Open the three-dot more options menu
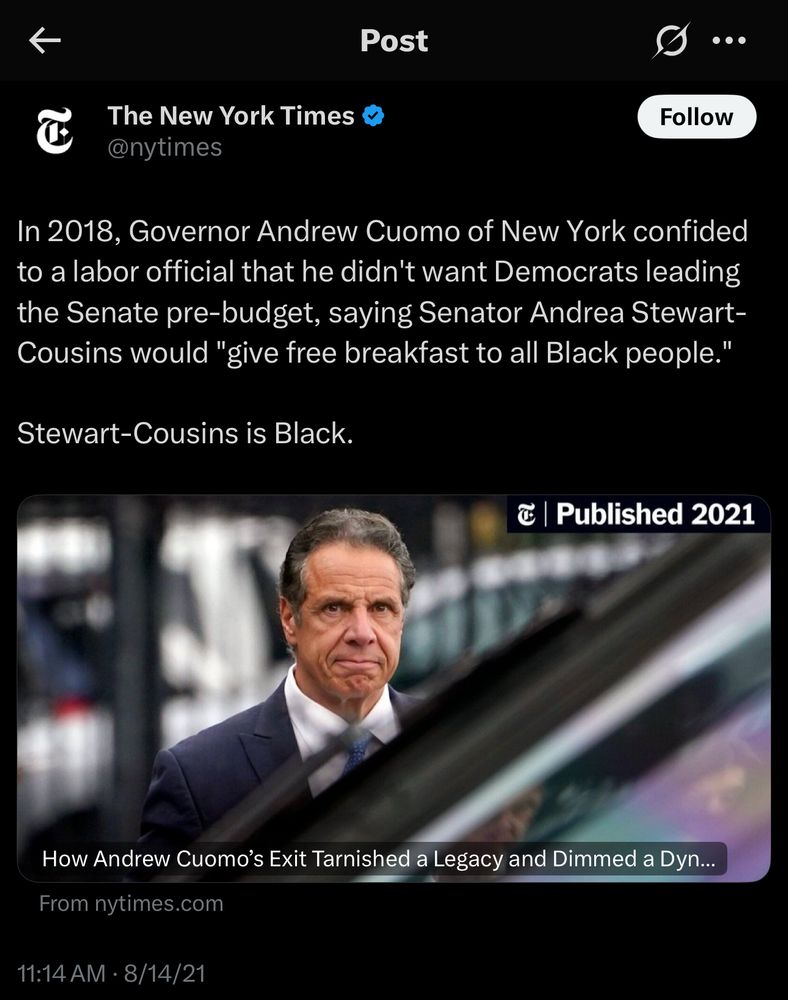Viewport: 788px width, 1000px height. tap(729, 41)
